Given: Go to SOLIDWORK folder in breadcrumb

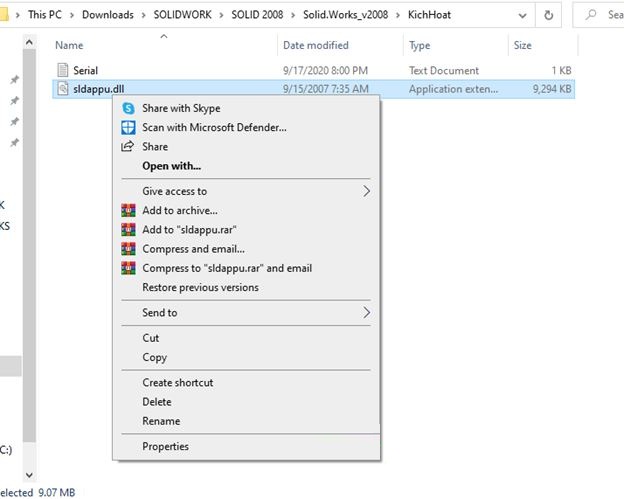Looking at the screenshot, I should point(182,15).
